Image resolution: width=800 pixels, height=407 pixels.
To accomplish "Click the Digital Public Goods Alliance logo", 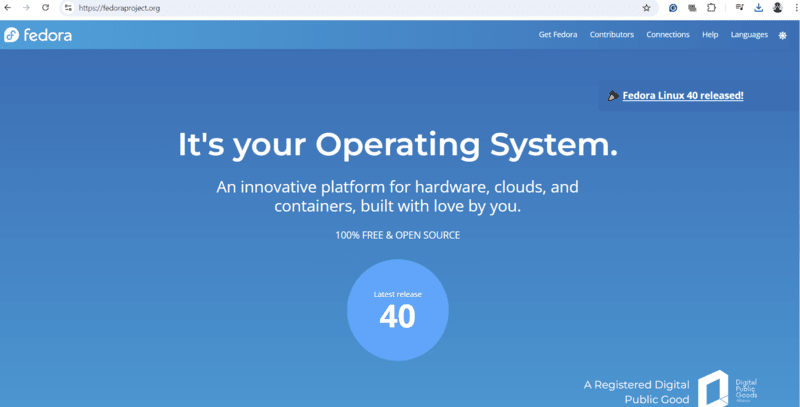I will pos(728,389).
